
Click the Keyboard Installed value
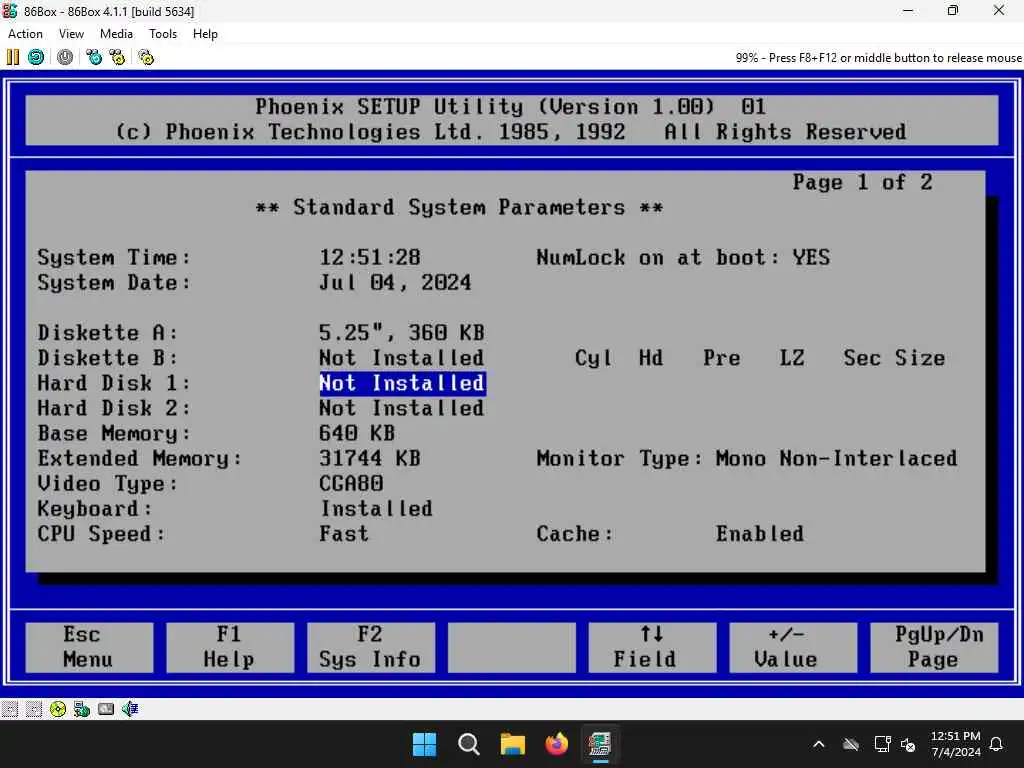[376, 509]
